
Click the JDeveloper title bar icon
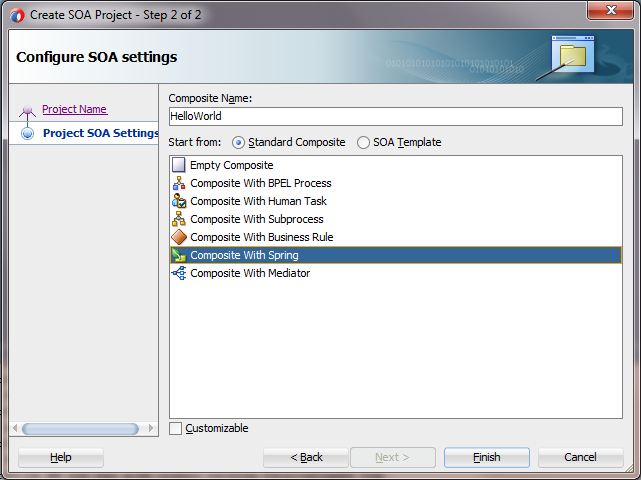pos(17,16)
